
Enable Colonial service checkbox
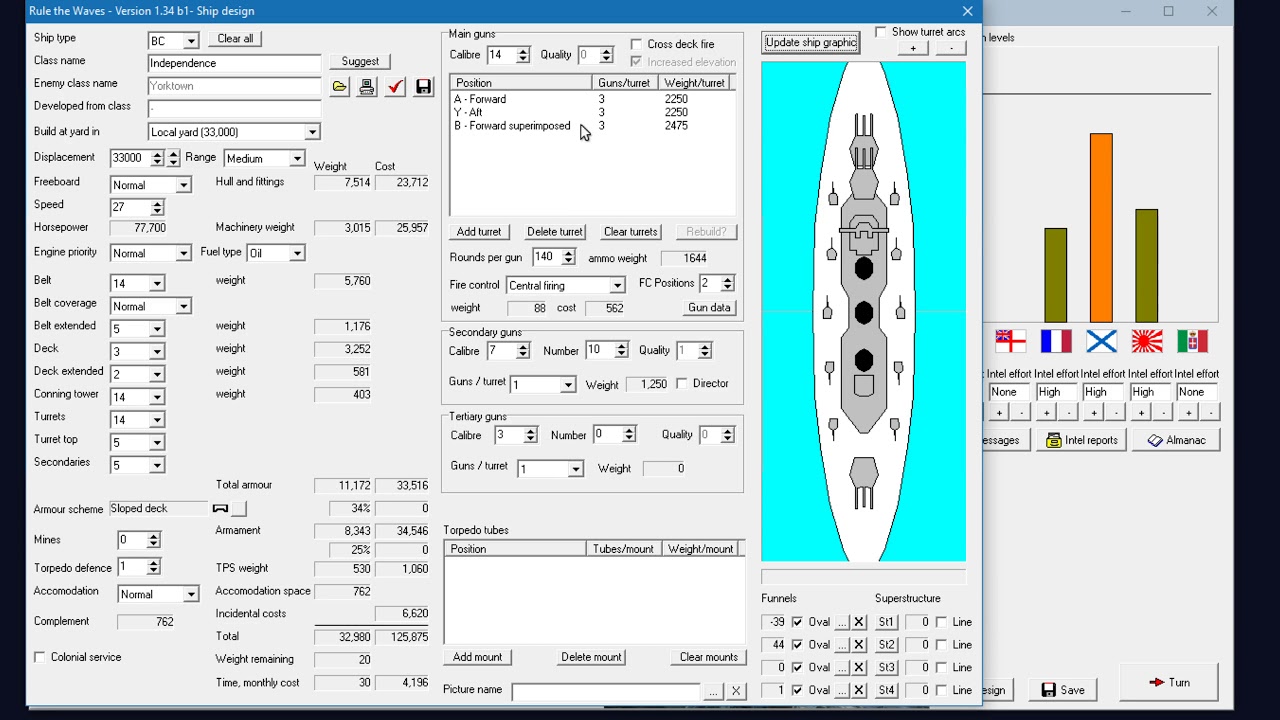click(x=40, y=657)
